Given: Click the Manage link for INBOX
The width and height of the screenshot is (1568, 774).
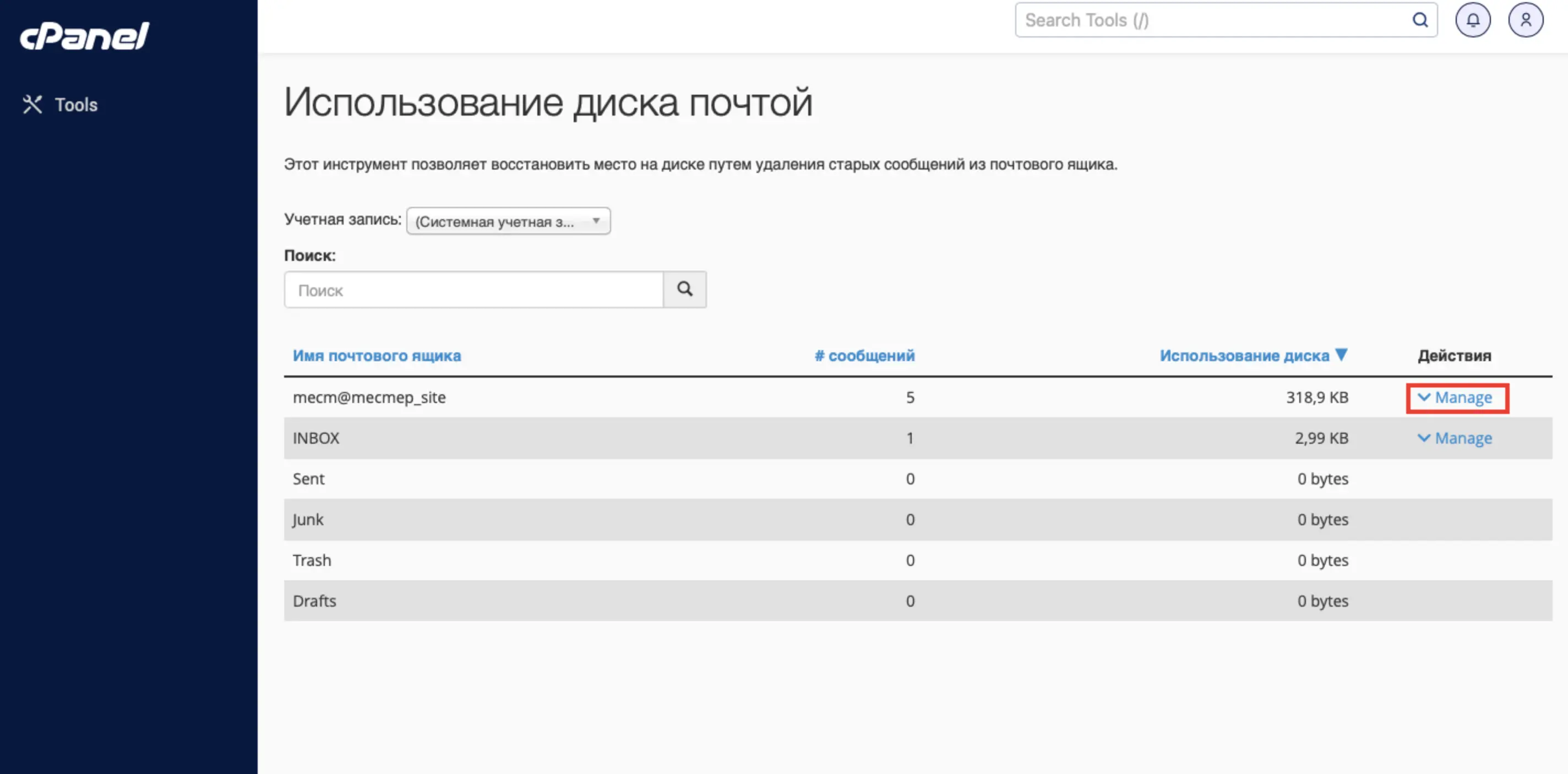Looking at the screenshot, I should pos(1463,438).
